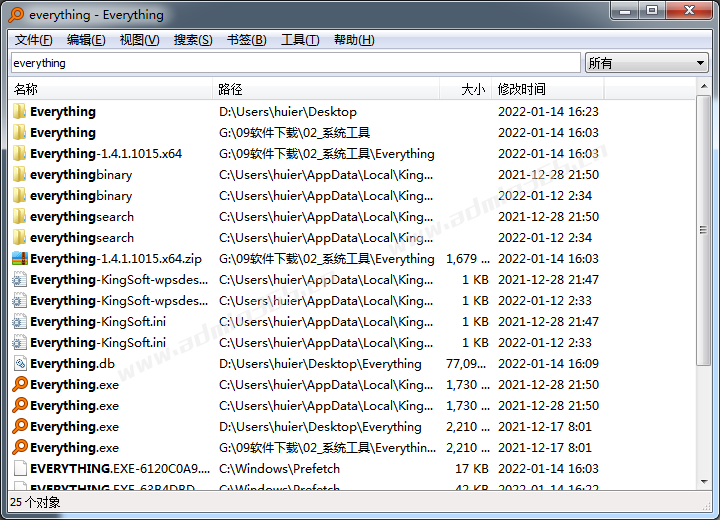The height and width of the screenshot is (520, 720).
Task: Click everythingbinary folder icon dated 2022-01-12
Action: tap(19, 196)
